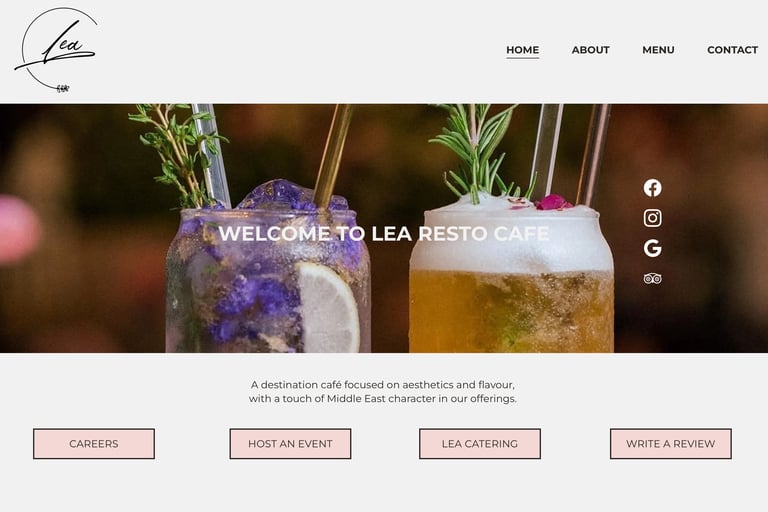Go to the Home menu item
Viewport: 768px width, 512px height.
(x=523, y=50)
